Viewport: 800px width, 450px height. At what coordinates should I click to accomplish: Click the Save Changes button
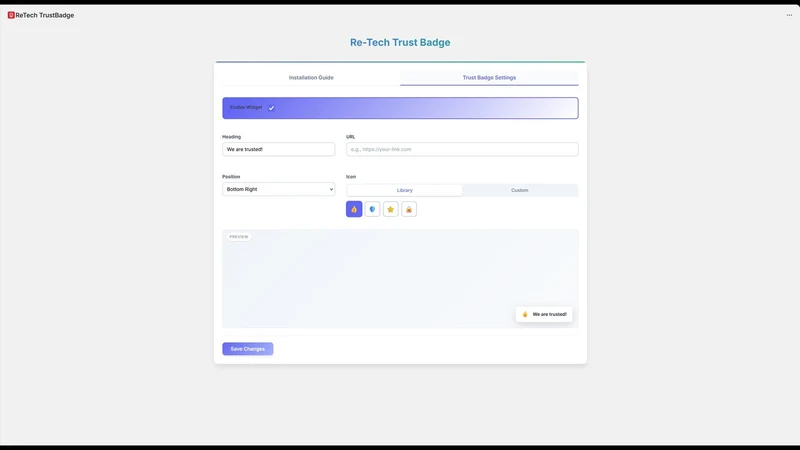coord(247,349)
